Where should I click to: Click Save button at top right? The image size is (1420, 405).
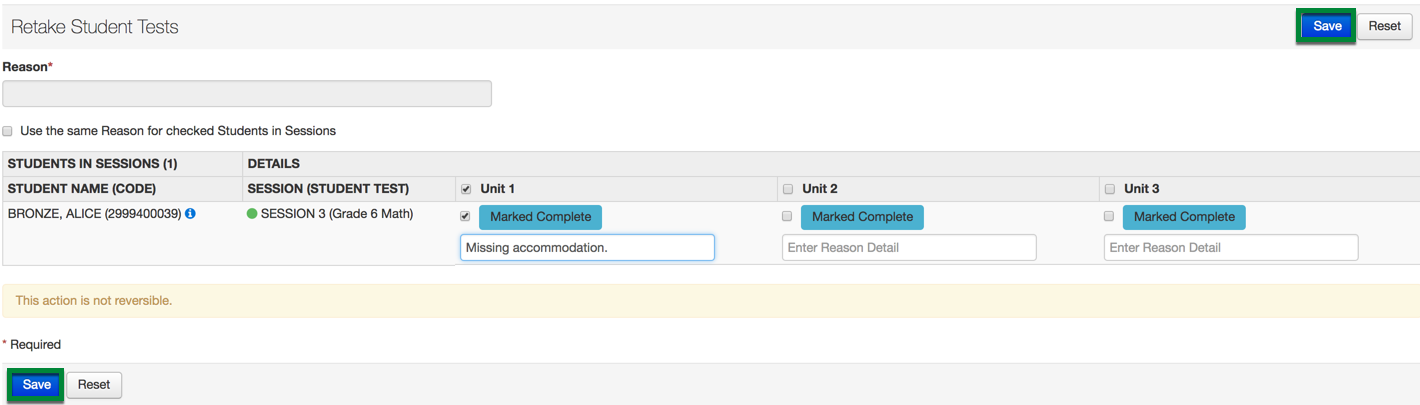point(1327,26)
